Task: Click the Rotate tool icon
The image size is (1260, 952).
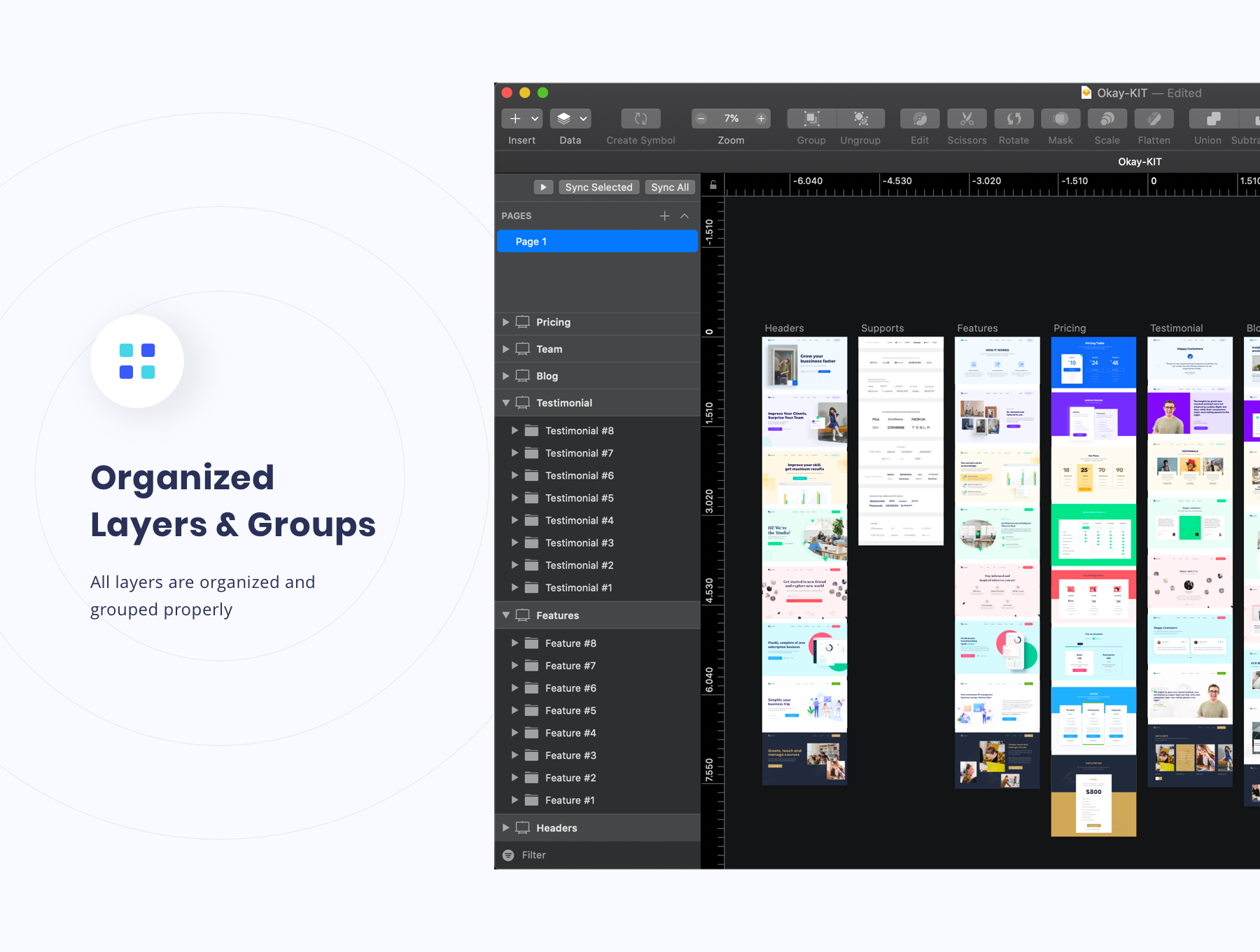Action: coord(1013,119)
